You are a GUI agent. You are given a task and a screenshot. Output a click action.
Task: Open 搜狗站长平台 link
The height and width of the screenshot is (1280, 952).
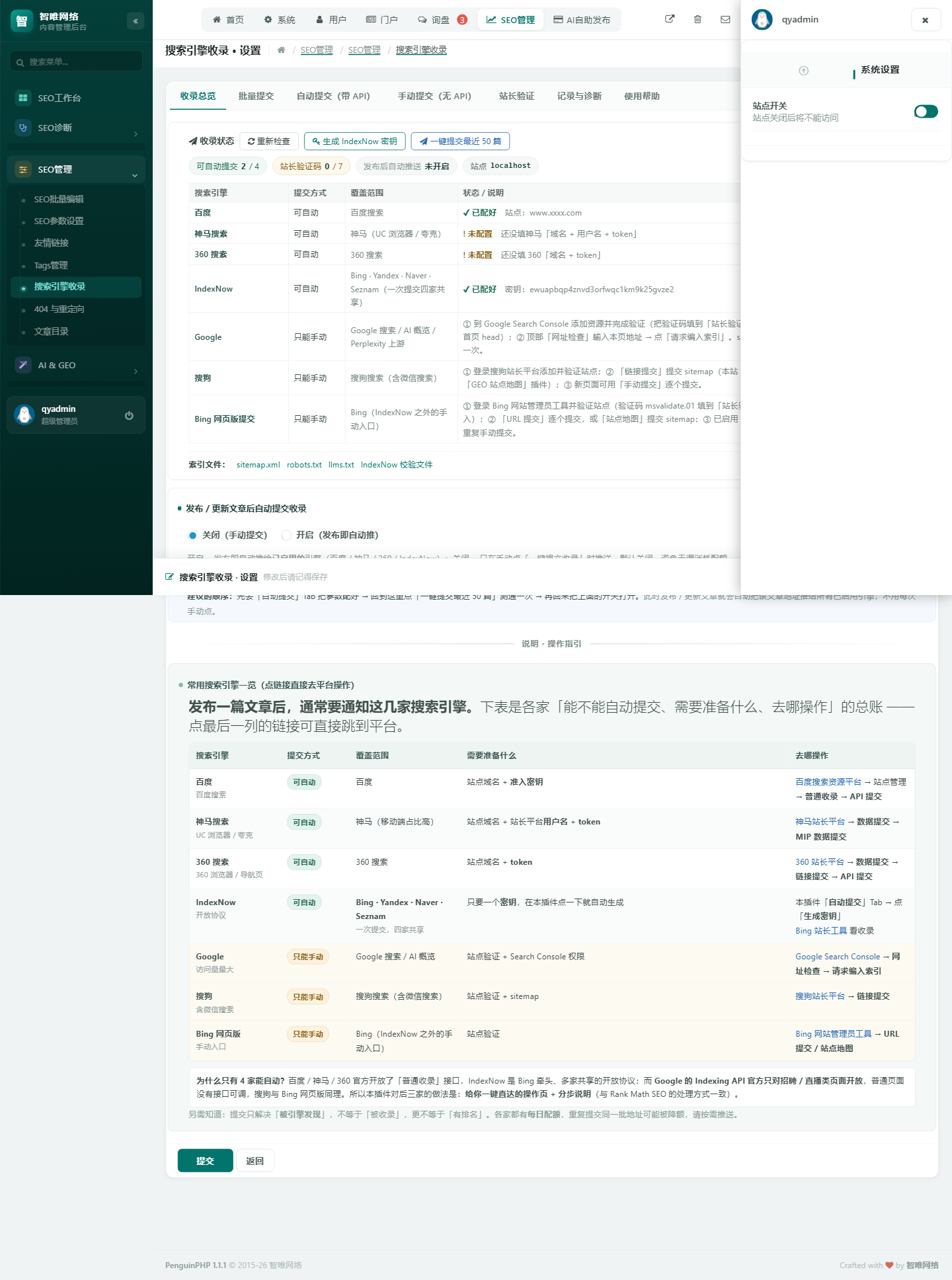(x=820, y=996)
